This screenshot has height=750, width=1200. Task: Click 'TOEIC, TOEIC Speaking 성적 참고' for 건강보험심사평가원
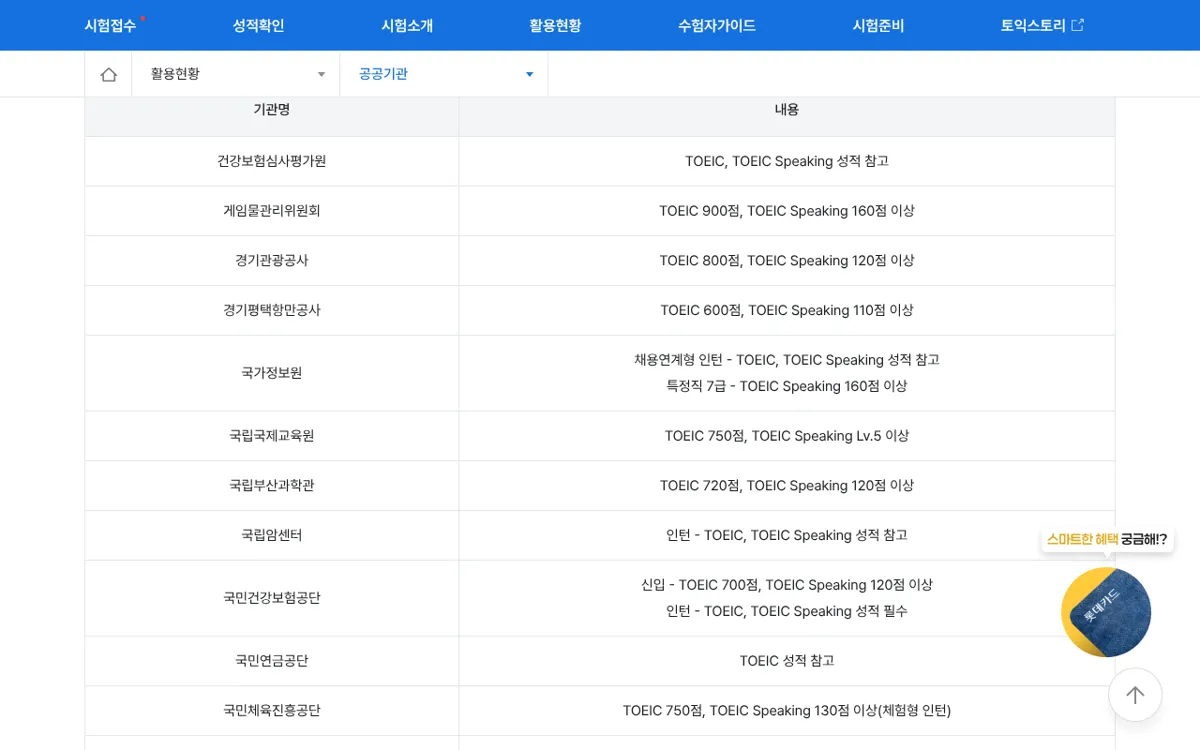(787, 161)
